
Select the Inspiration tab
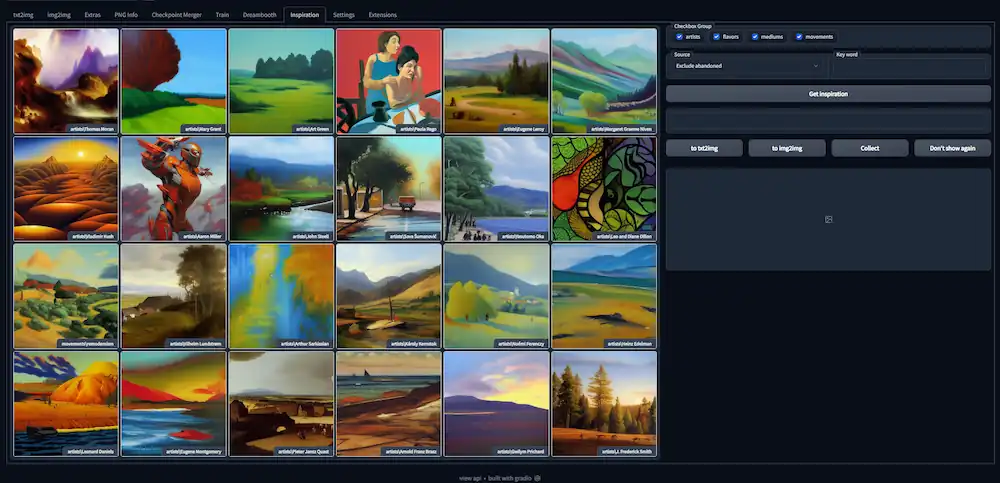point(304,15)
